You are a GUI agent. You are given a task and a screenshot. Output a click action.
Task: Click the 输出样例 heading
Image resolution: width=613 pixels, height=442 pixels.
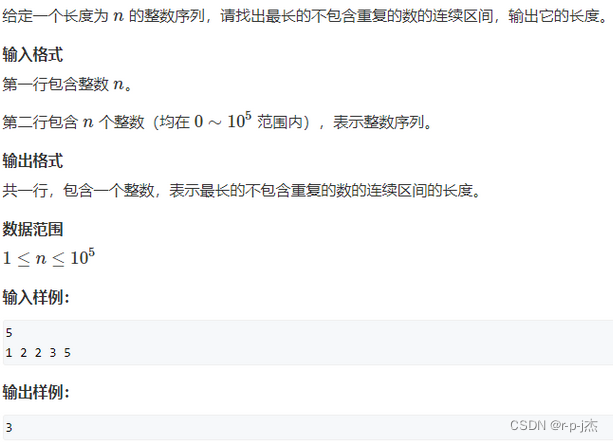point(36,392)
